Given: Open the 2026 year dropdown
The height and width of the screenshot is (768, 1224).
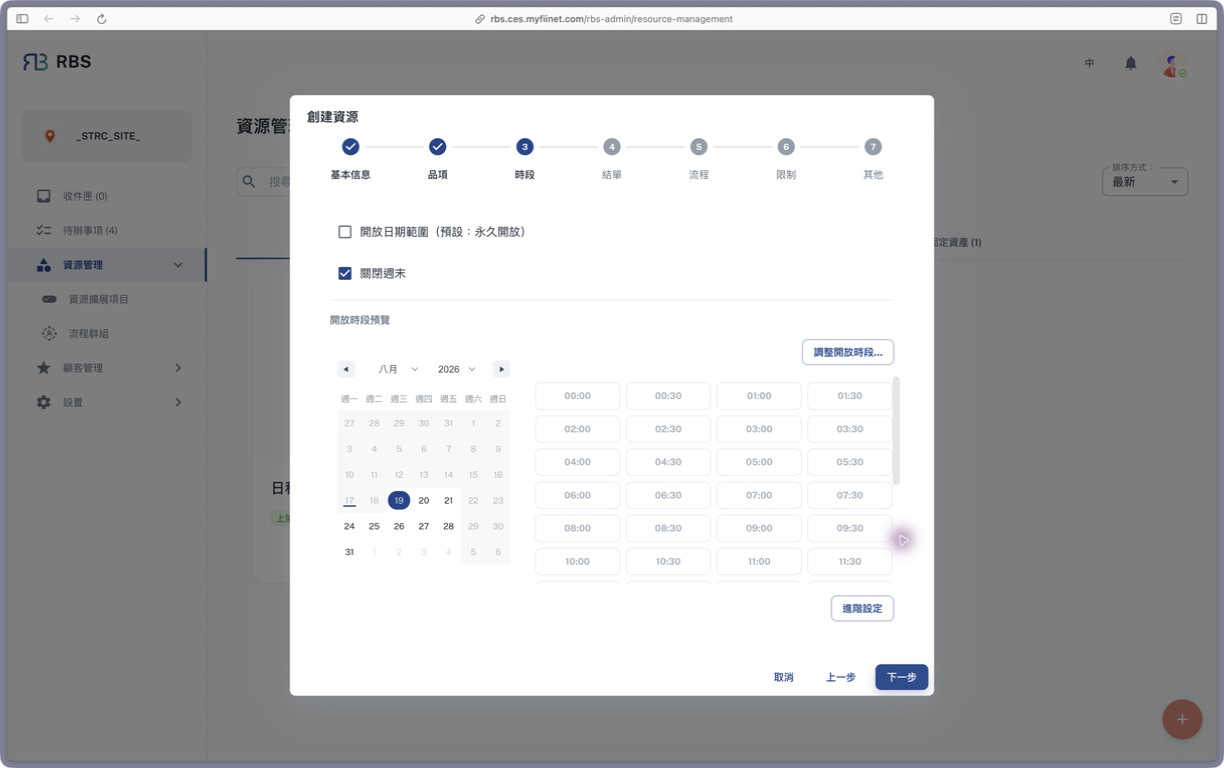Looking at the screenshot, I should (456, 369).
